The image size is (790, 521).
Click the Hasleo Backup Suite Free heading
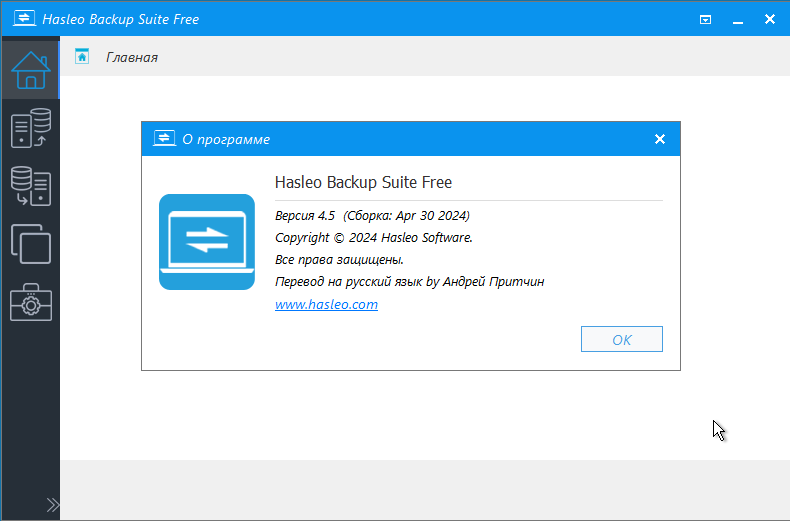pos(363,182)
